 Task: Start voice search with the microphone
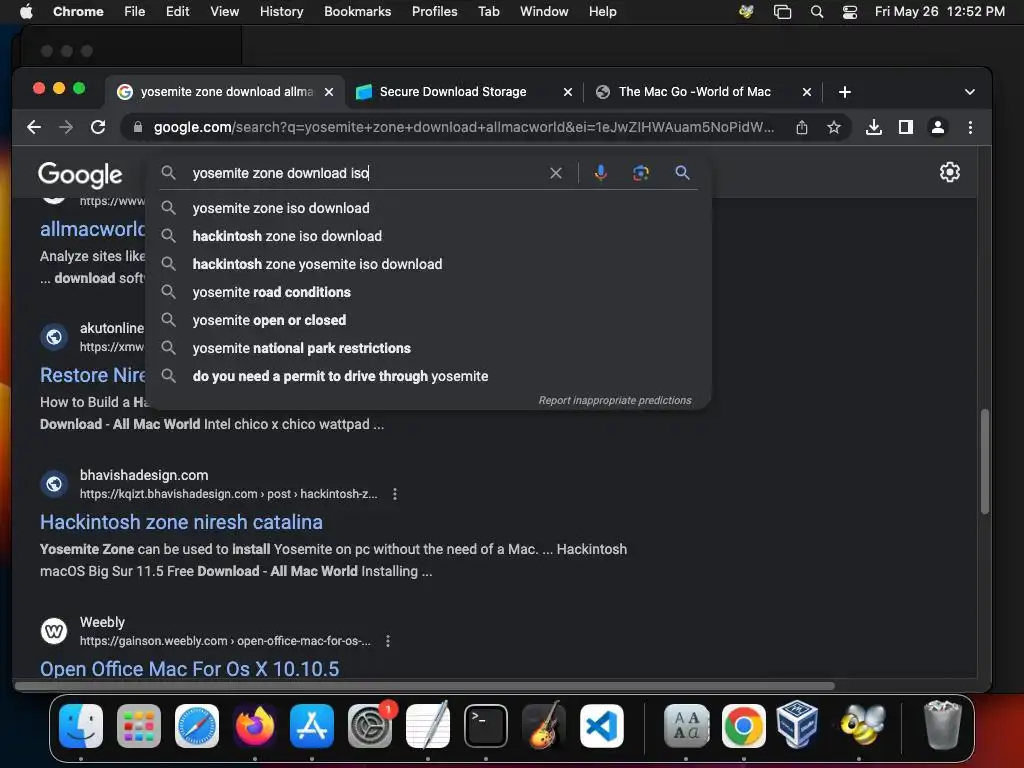[x=601, y=172]
